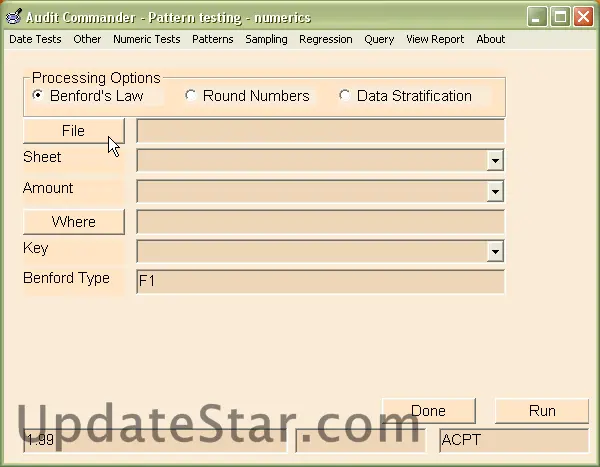Click the Key label
This screenshot has height=467, width=600.
[x=36, y=248]
